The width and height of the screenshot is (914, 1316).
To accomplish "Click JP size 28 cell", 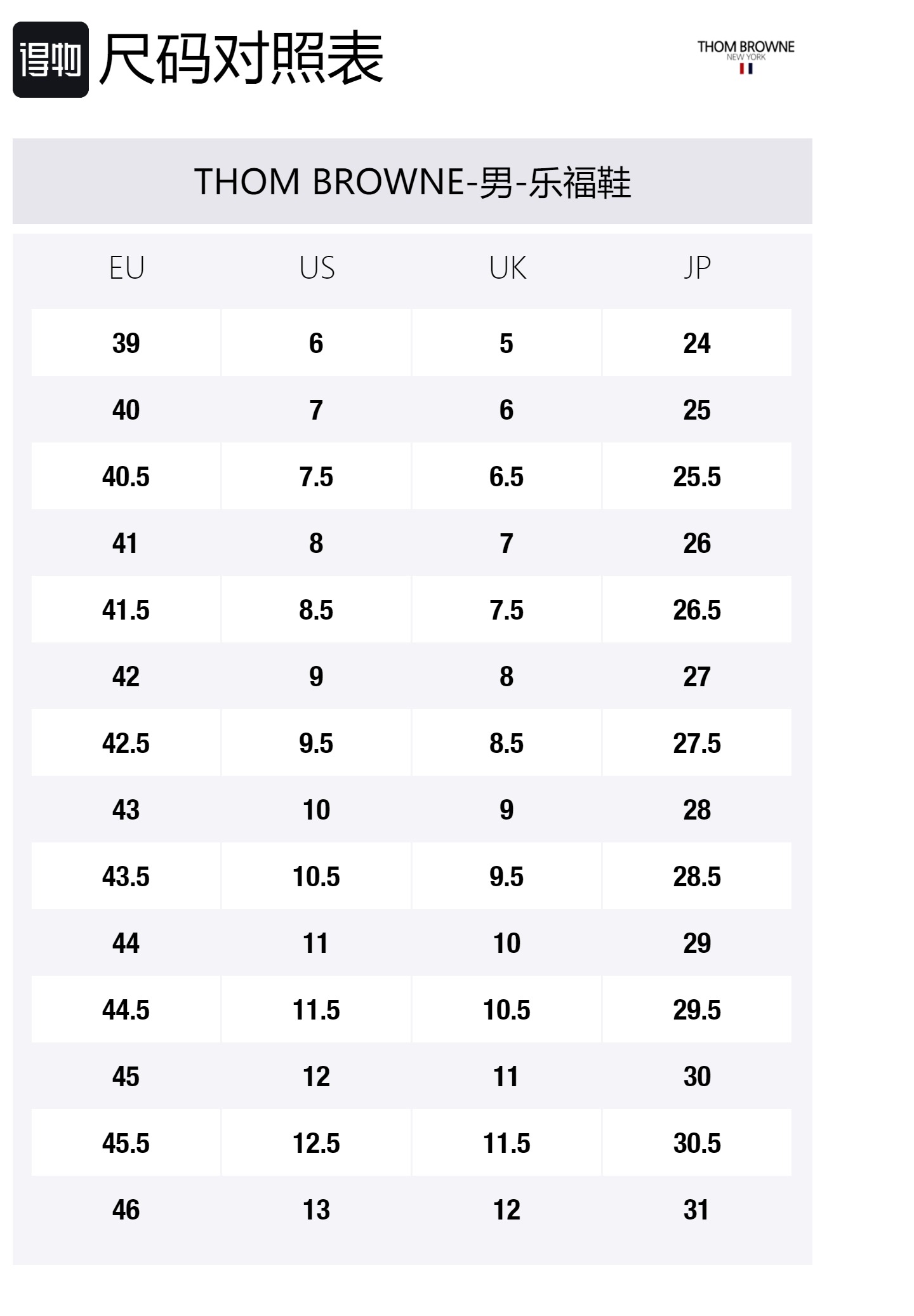I will coord(697,810).
